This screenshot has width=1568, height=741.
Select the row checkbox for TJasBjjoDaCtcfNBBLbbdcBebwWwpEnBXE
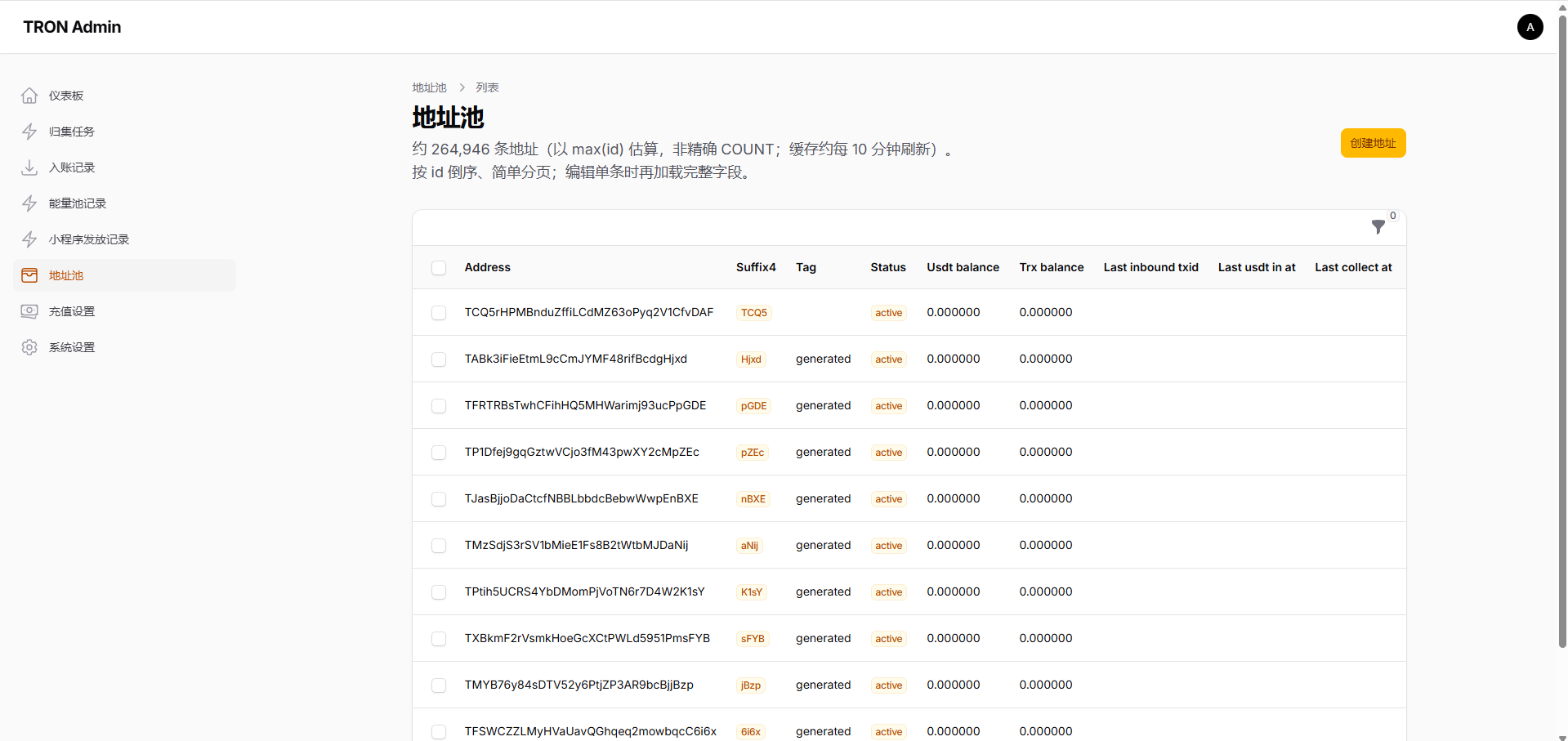click(439, 499)
